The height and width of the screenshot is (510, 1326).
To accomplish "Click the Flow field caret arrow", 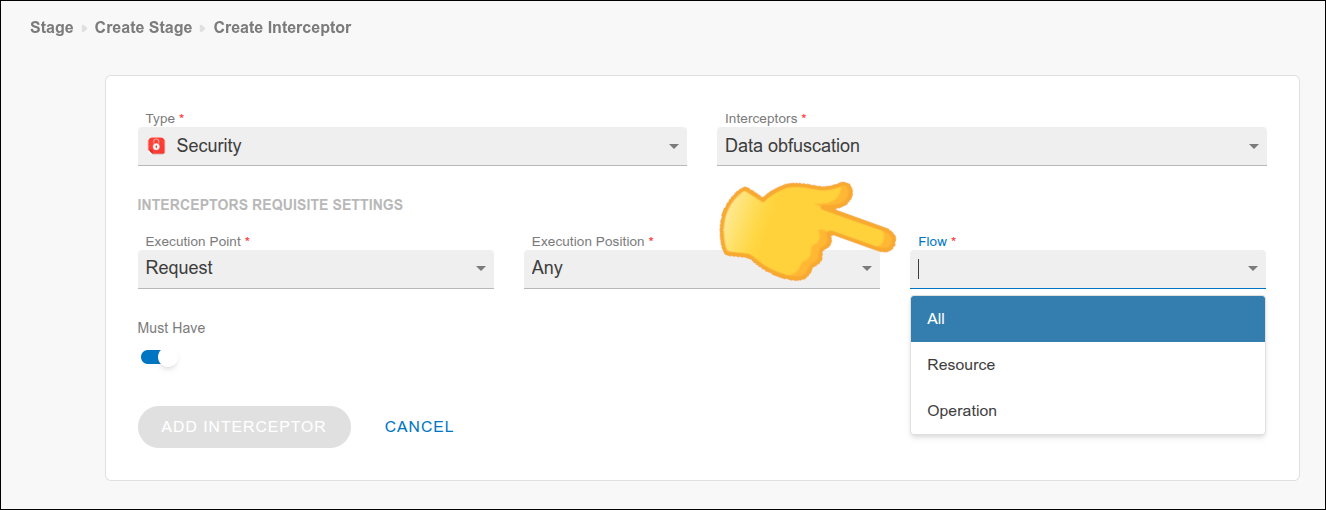I will 1252,269.
